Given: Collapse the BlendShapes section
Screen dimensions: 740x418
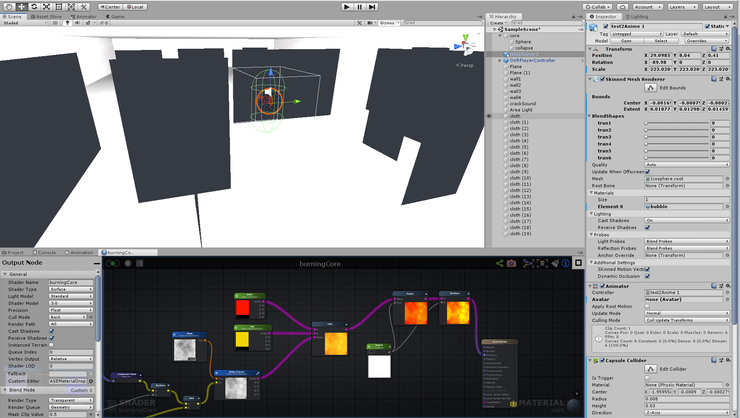Looking at the screenshot, I should [x=590, y=116].
